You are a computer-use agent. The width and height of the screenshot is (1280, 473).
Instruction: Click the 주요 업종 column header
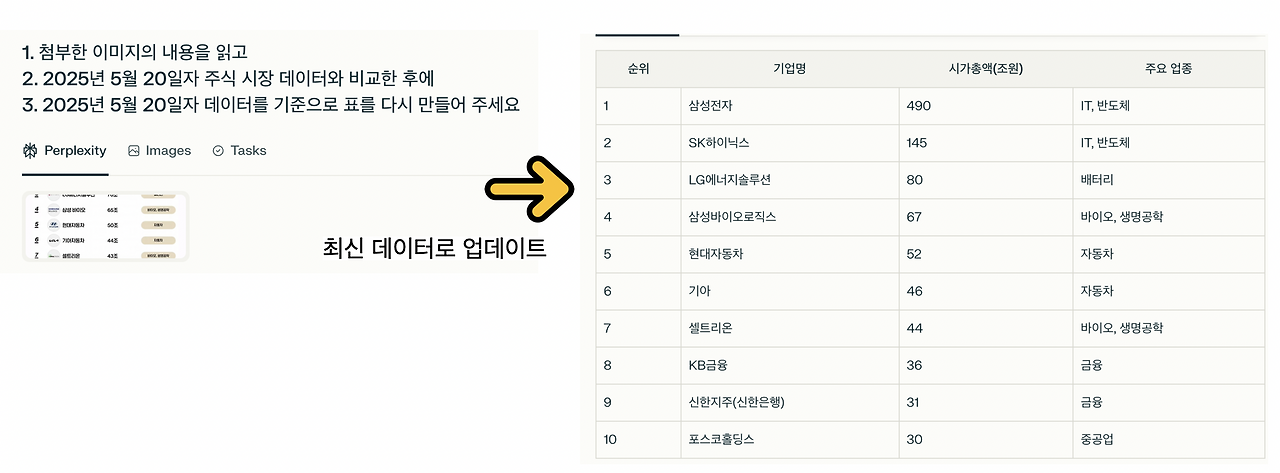1169,69
